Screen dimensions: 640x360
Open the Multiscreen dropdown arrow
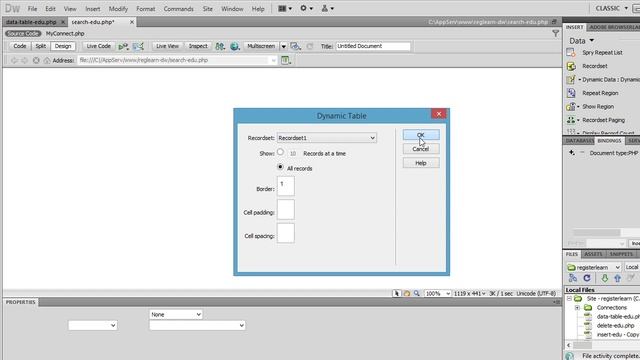pyautogui.click(x=283, y=47)
